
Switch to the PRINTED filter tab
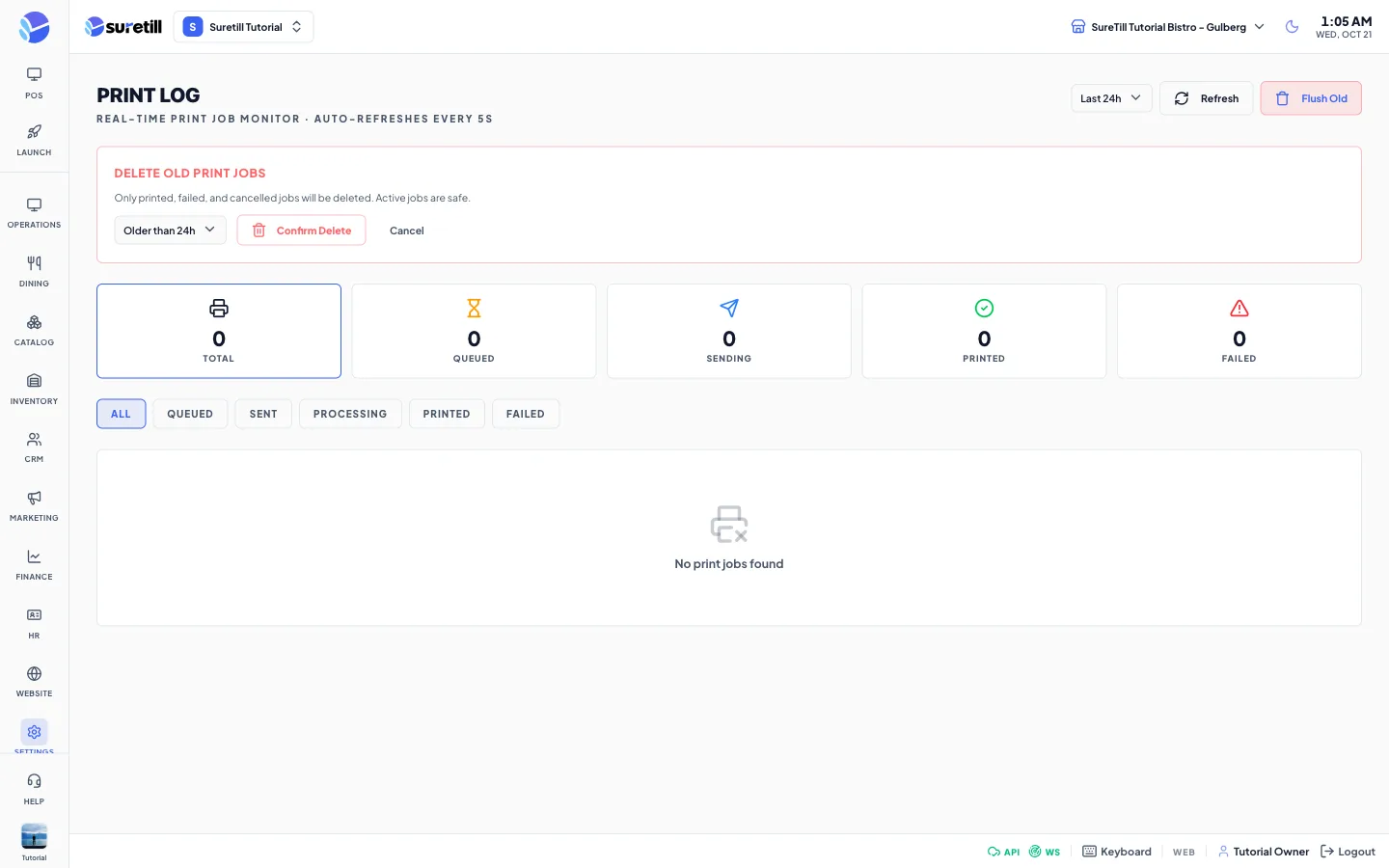click(x=447, y=414)
